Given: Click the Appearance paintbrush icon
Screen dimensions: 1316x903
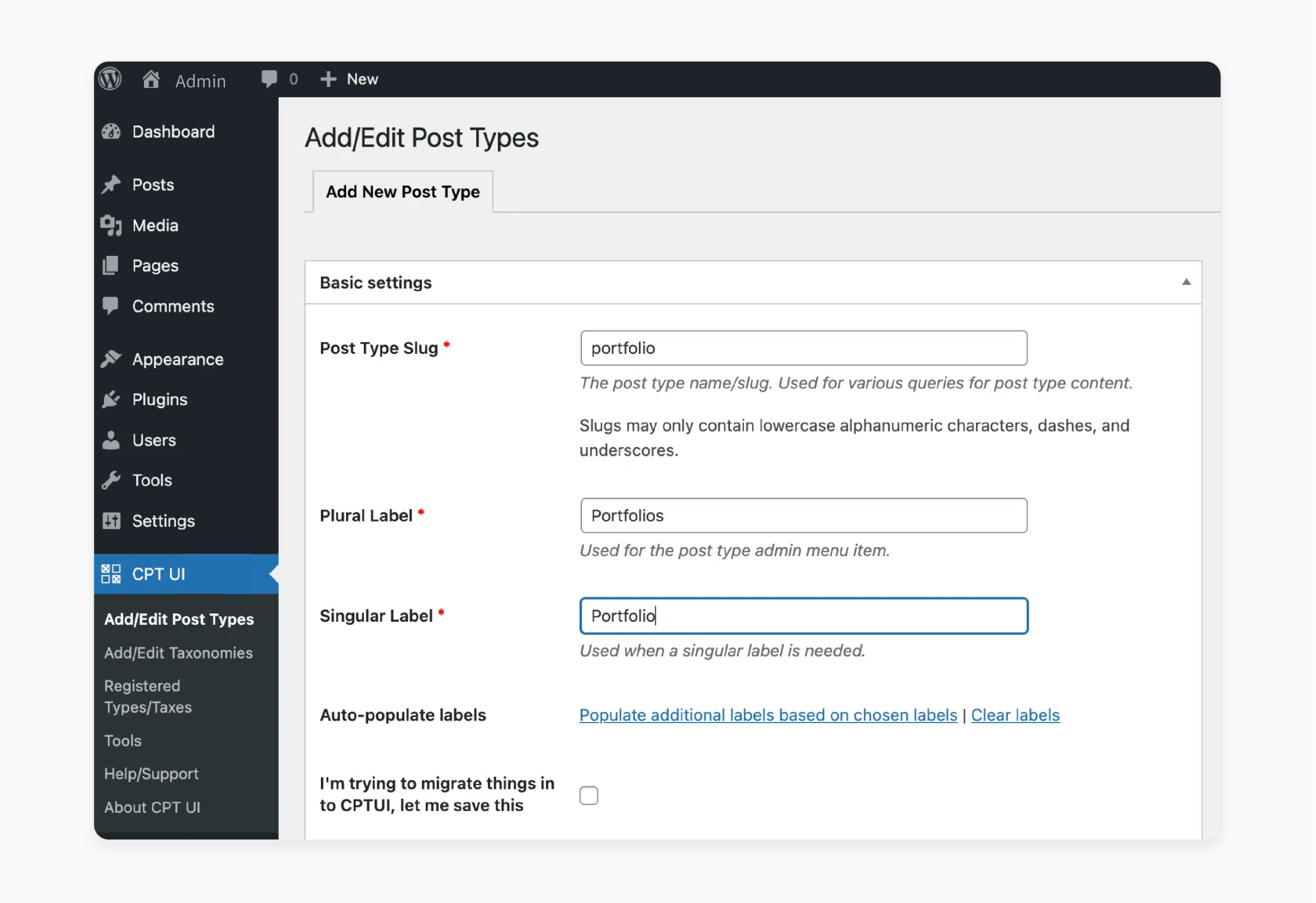Looking at the screenshot, I should coord(111,359).
